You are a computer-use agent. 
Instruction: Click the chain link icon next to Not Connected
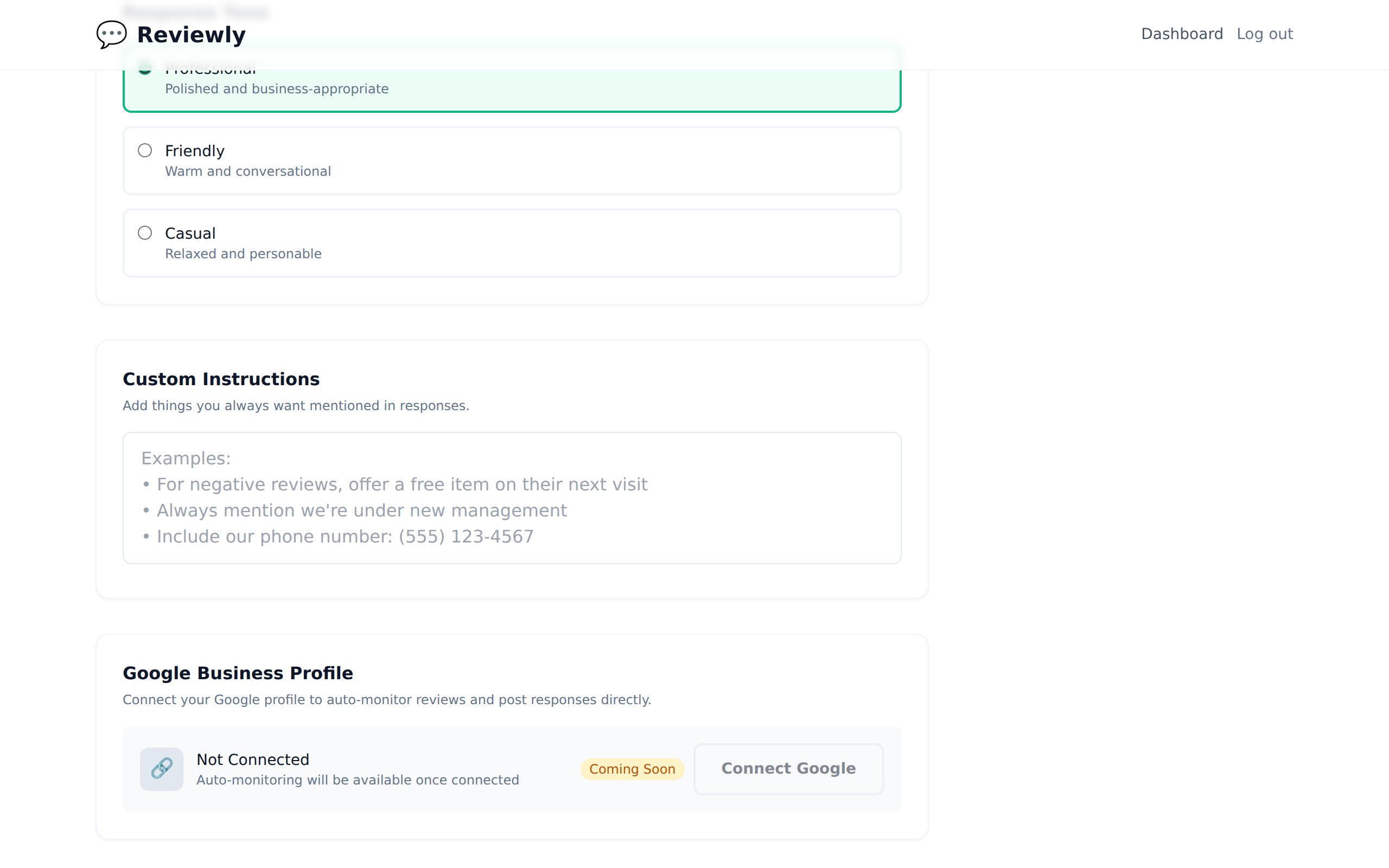[161, 769]
